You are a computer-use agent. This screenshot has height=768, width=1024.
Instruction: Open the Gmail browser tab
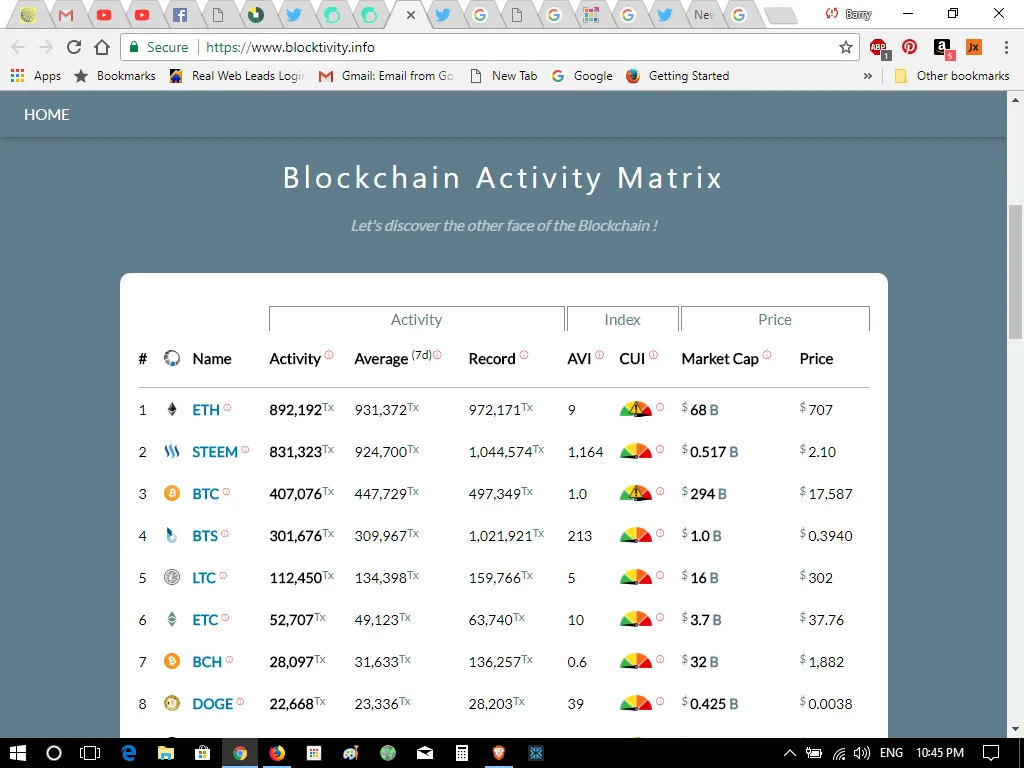click(x=66, y=14)
